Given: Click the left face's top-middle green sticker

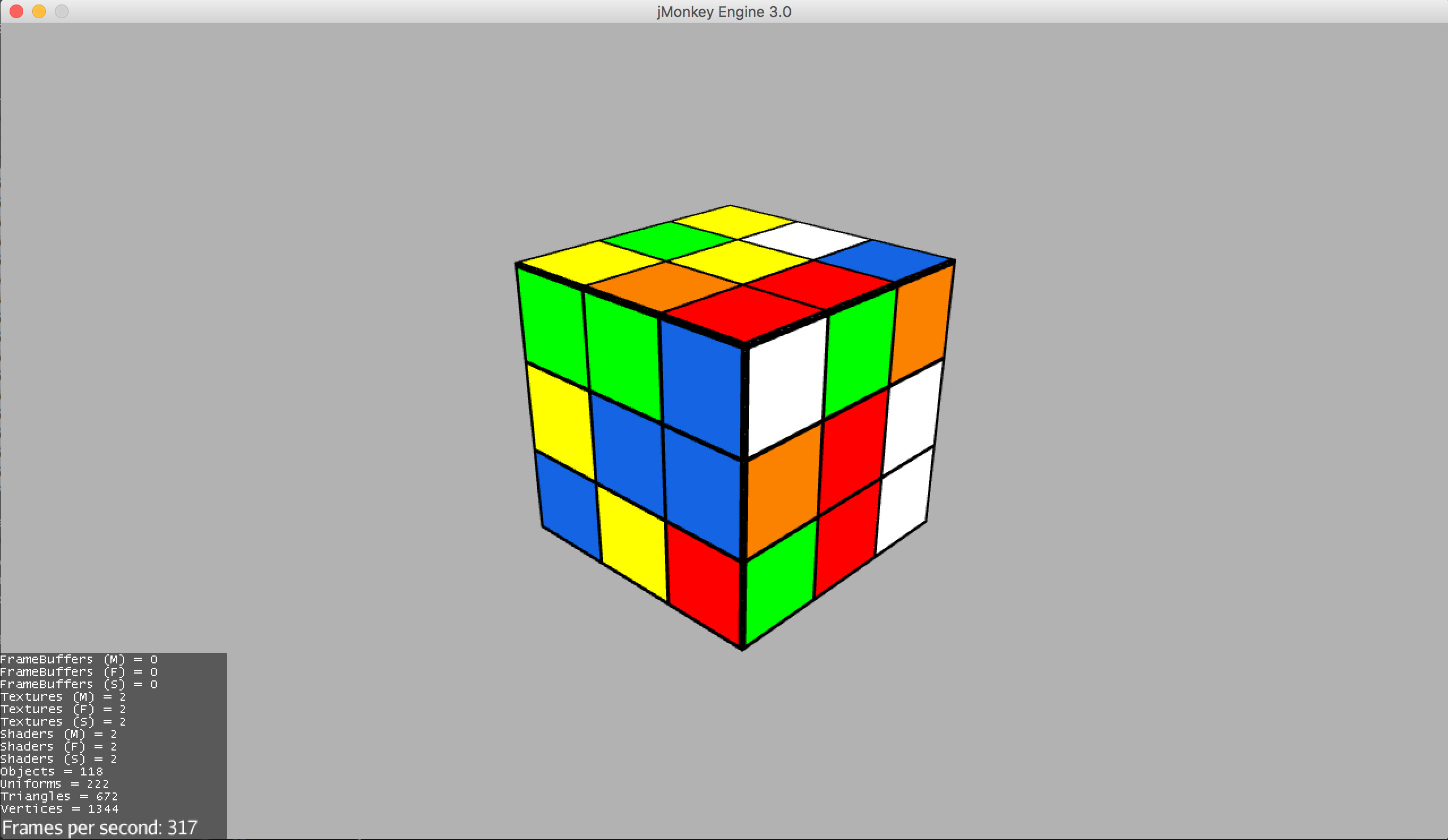Looking at the screenshot, I should (x=623, y=355).
